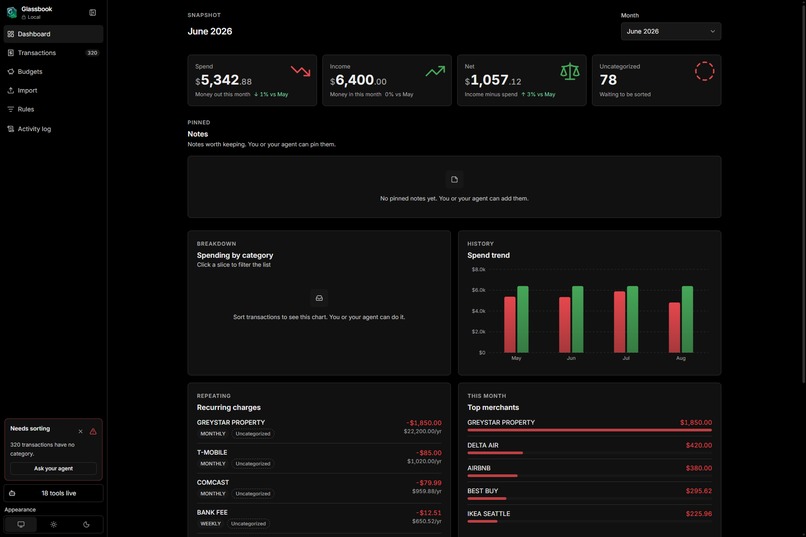The image size is (806, 537).
Task: Collapse the sidebar with the panel icon
Action: pos(93,12)
